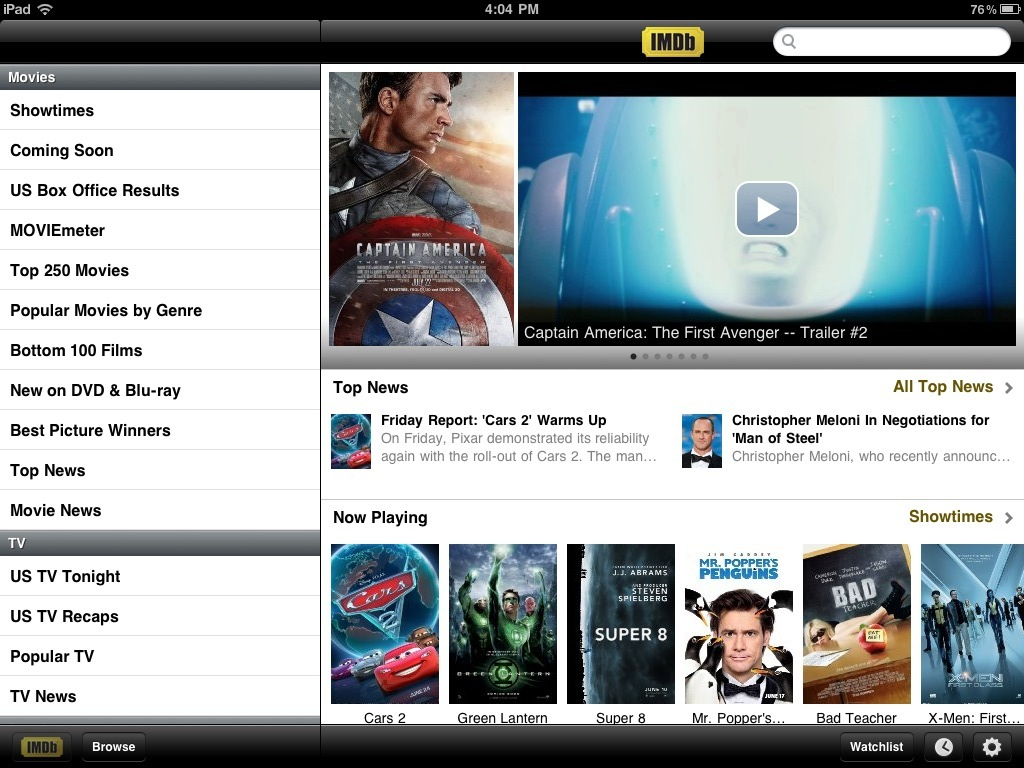Open MOVIEmeter
The image size is (1024, 768).
pyautogui.click(x=160, y=231)
